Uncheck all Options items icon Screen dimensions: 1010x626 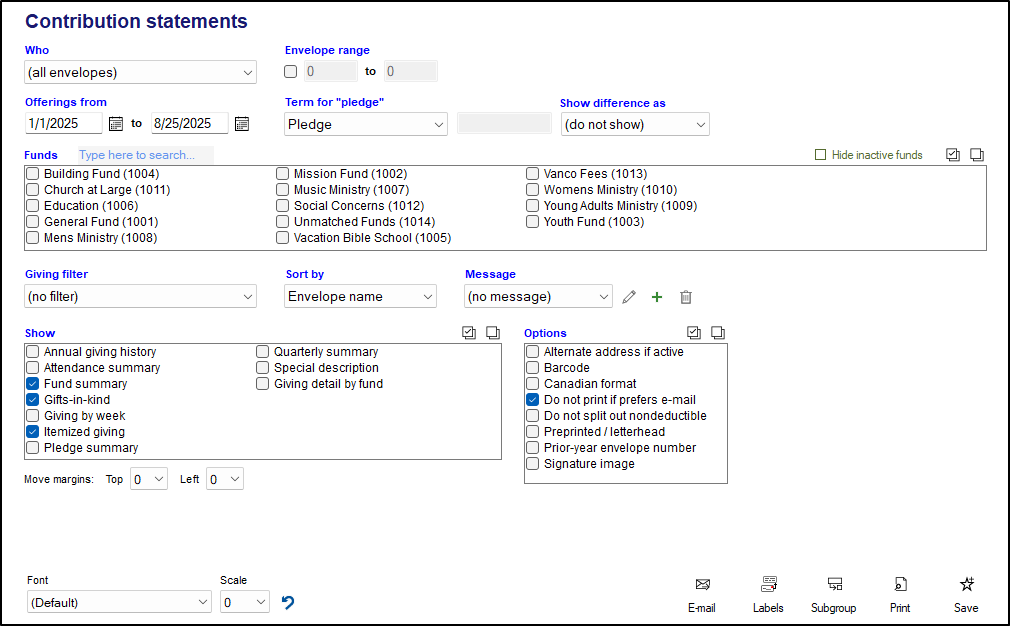click(x=717, y=333)
